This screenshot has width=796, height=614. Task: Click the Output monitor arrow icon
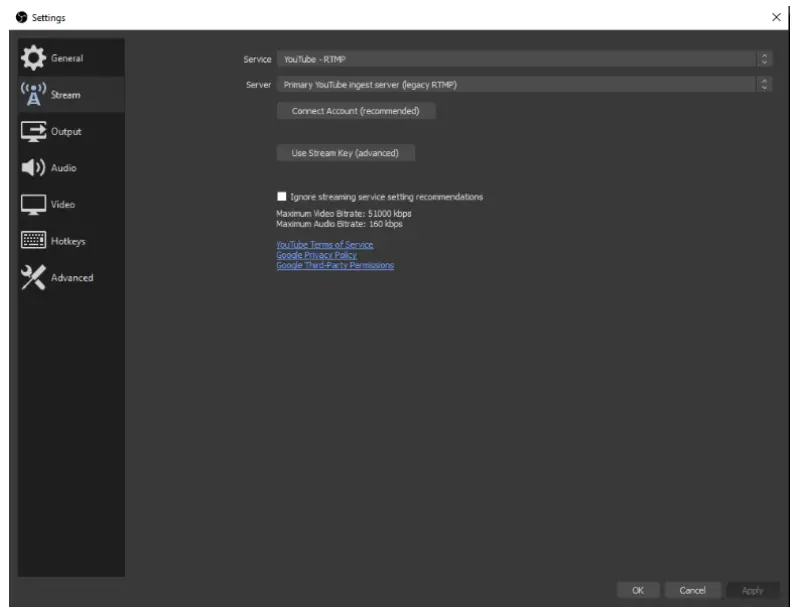34,131
